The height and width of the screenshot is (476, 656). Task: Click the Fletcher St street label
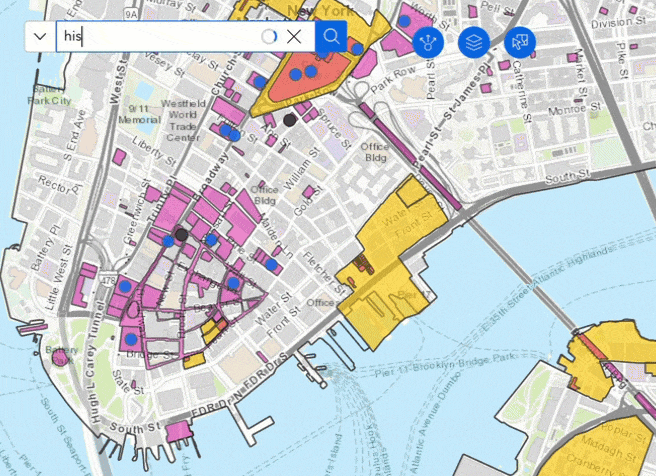point(323,273)
